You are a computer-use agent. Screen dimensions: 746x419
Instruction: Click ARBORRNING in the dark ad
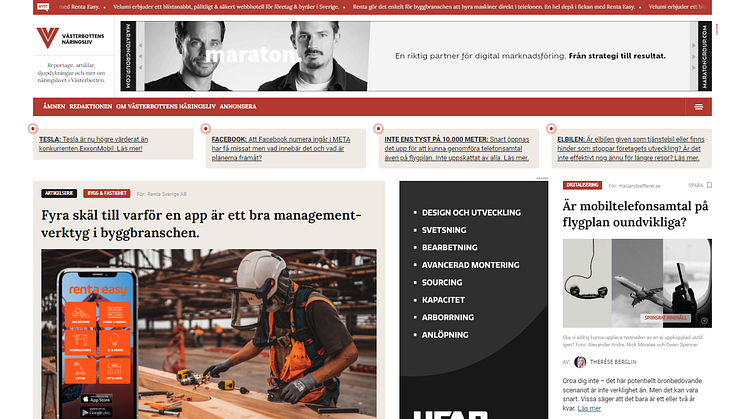[x=448, y=317]
